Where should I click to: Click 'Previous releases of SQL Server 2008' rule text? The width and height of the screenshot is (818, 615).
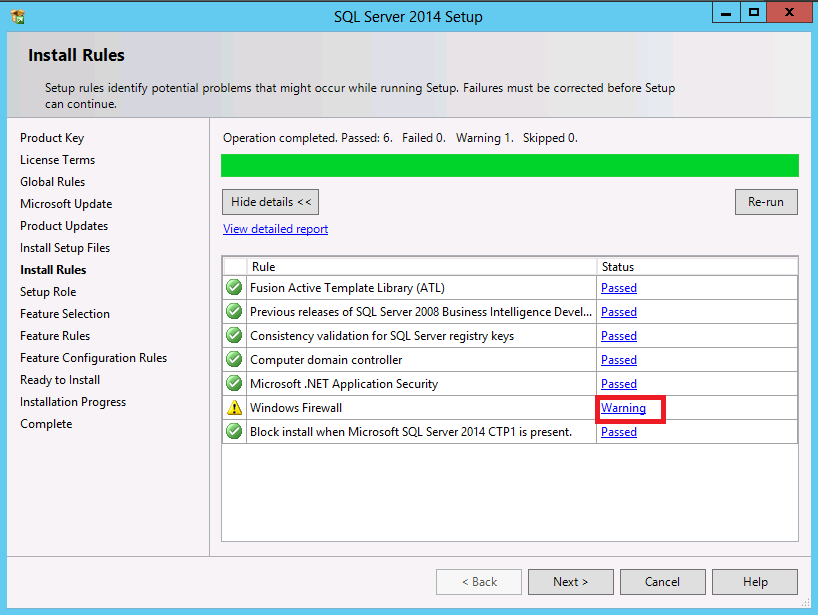pos(421,312)
